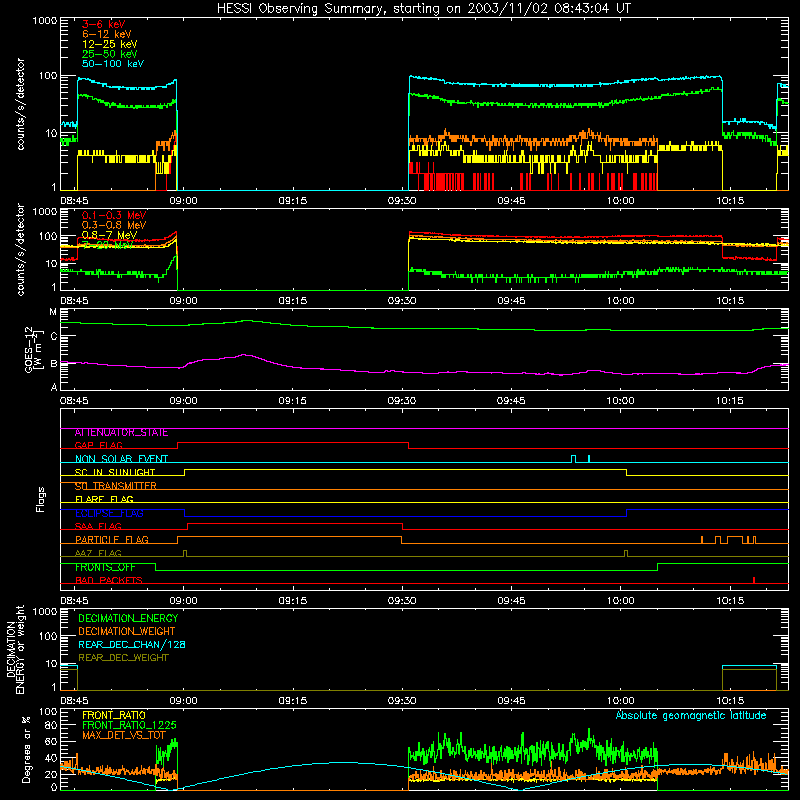Click the 0.1-0.3 MeV legend label
800x800 pixels.
pyautogui.click(x=114, y=215)
